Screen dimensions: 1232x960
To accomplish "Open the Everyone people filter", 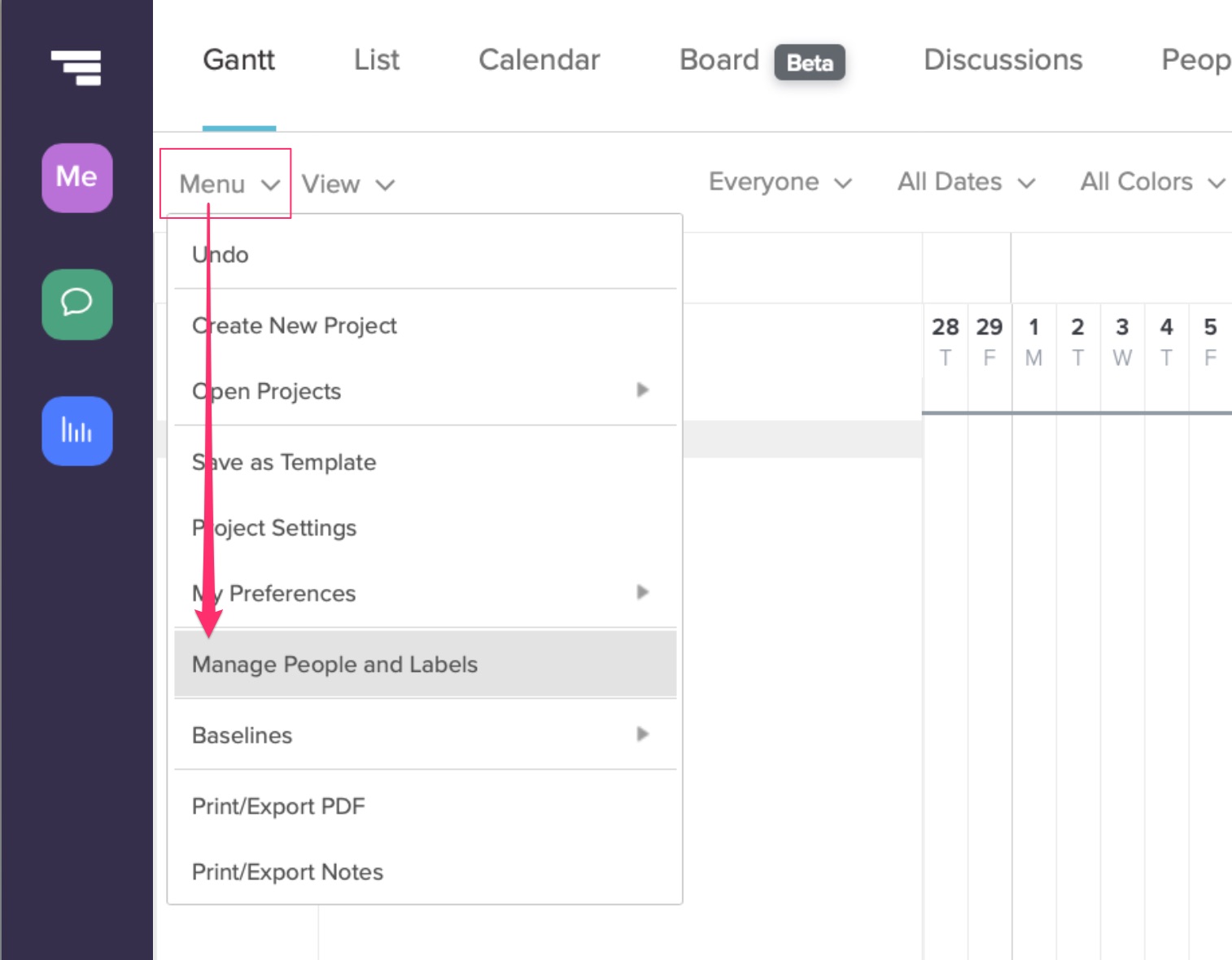I will tap(779, 182).
